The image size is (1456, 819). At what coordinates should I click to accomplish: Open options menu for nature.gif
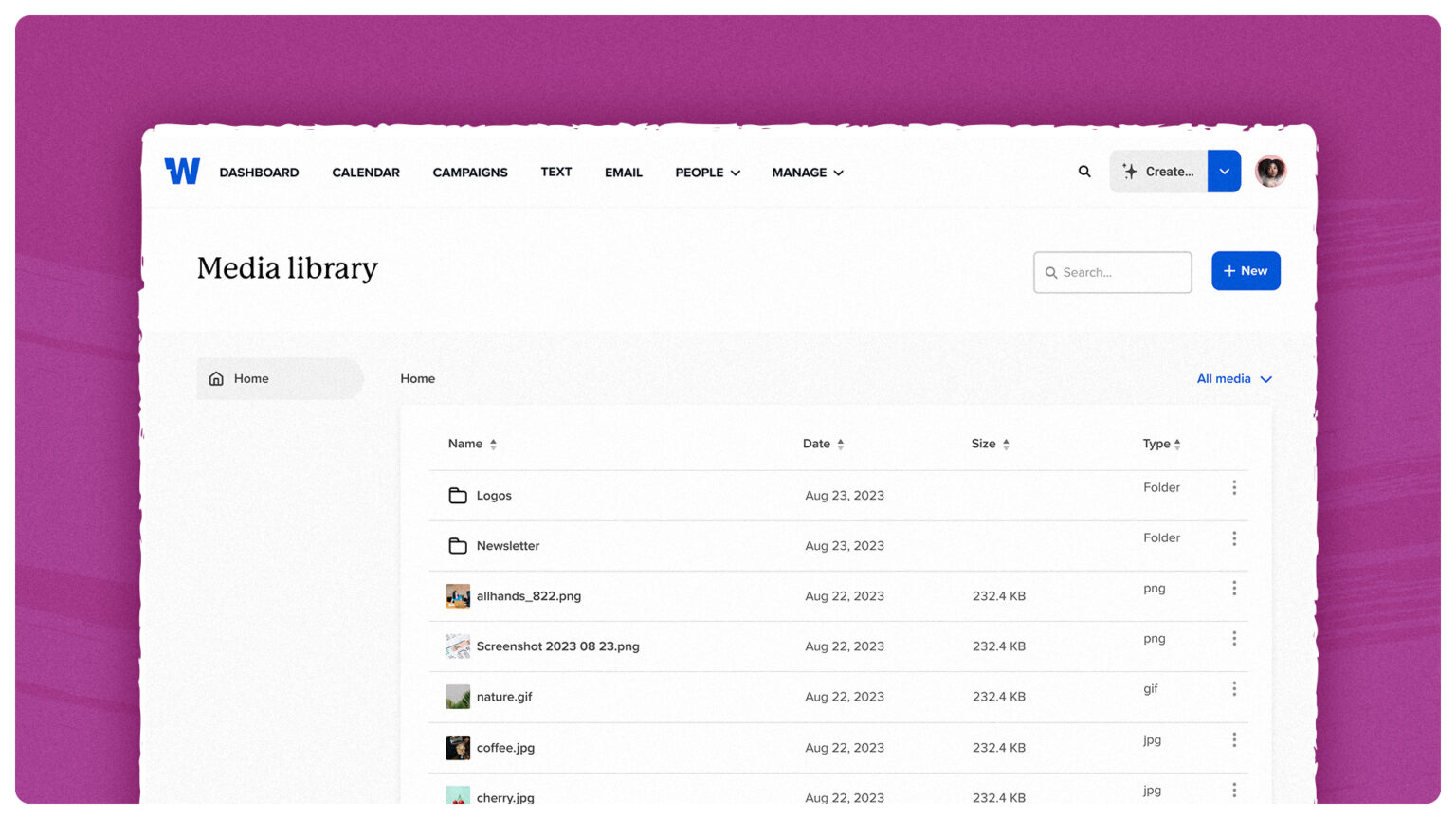point(1234,689)
